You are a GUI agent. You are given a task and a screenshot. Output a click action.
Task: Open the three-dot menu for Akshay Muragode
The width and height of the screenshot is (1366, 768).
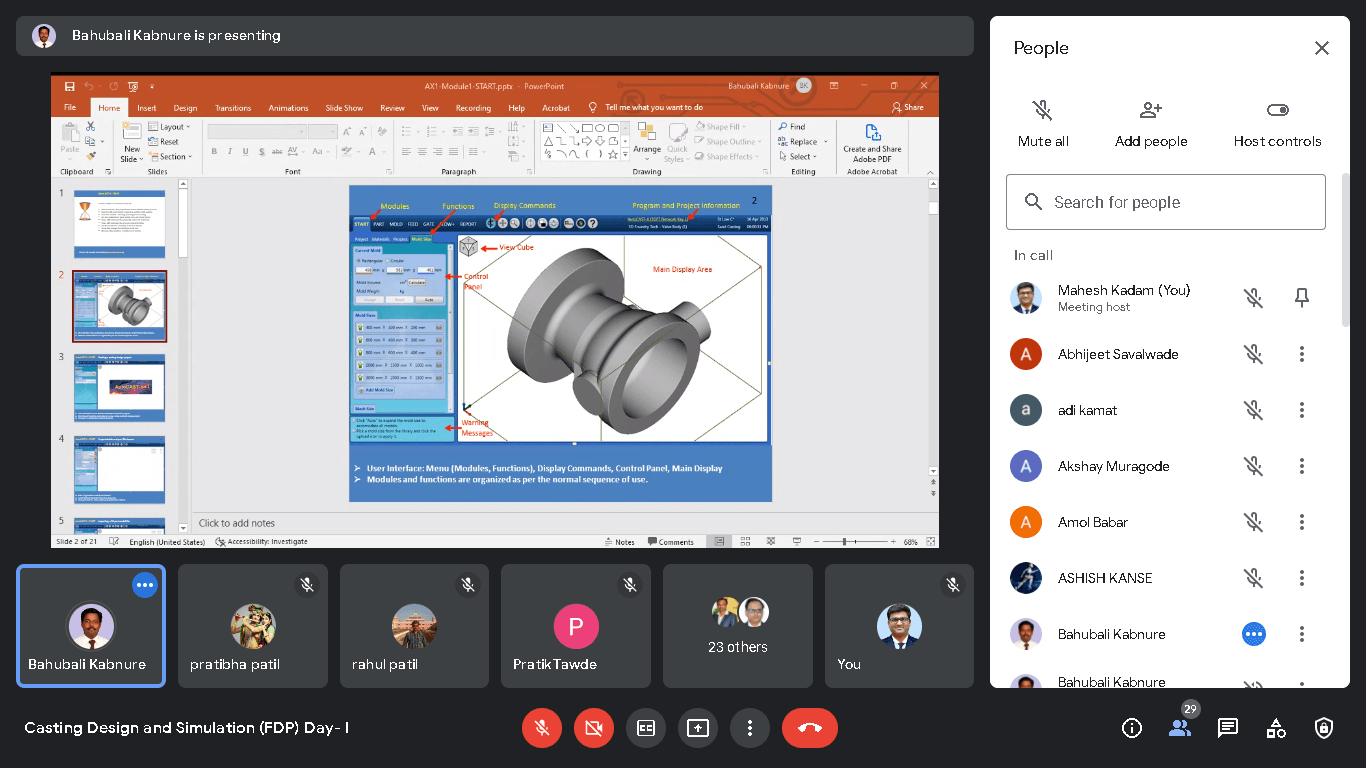[x=1302, y=466]
